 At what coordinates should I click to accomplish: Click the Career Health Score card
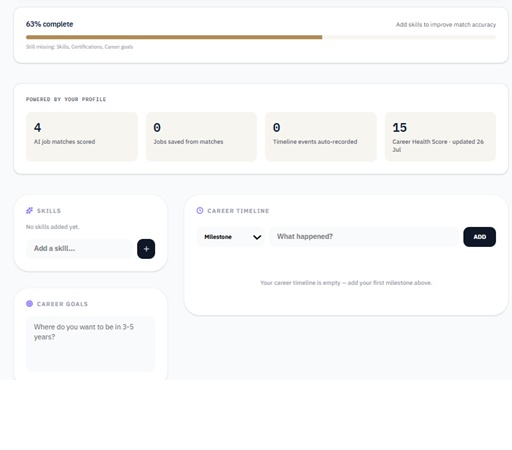[440, 137]
